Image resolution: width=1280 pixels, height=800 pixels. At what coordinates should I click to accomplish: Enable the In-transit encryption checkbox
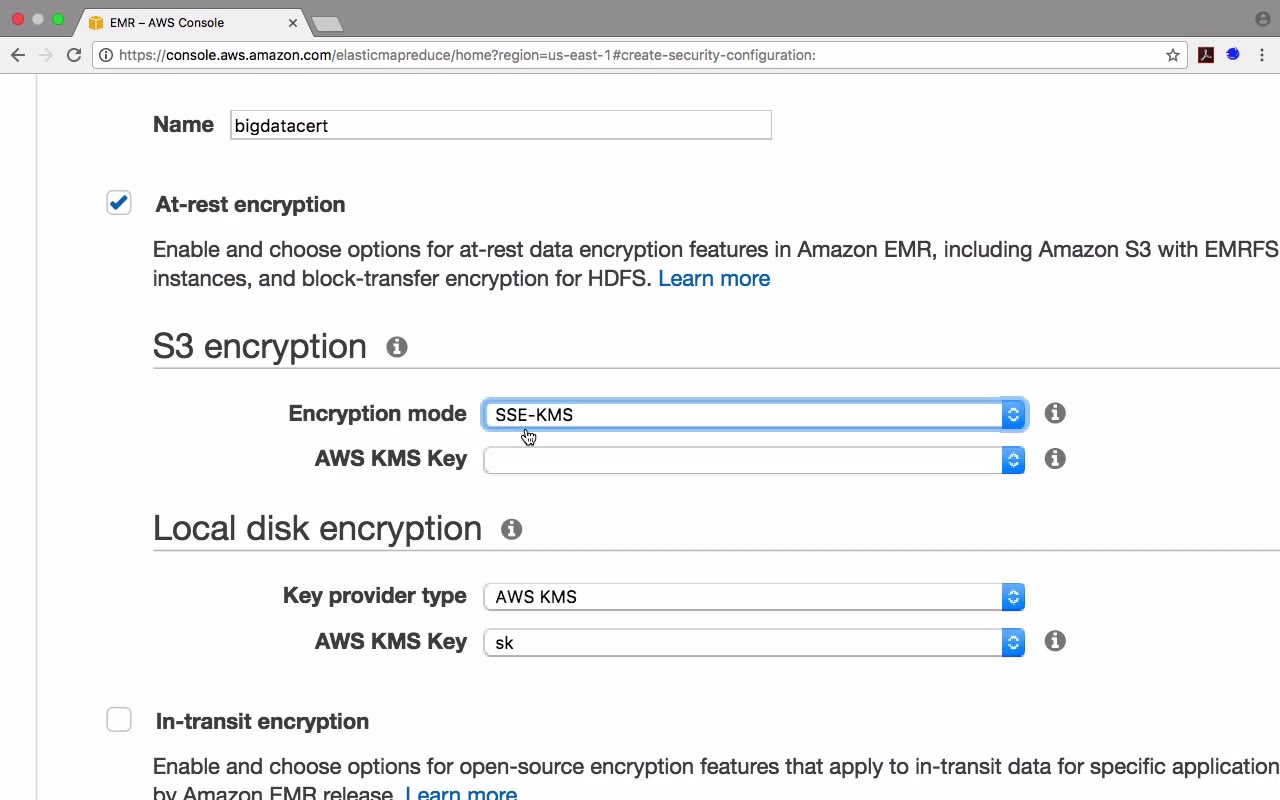119,720
